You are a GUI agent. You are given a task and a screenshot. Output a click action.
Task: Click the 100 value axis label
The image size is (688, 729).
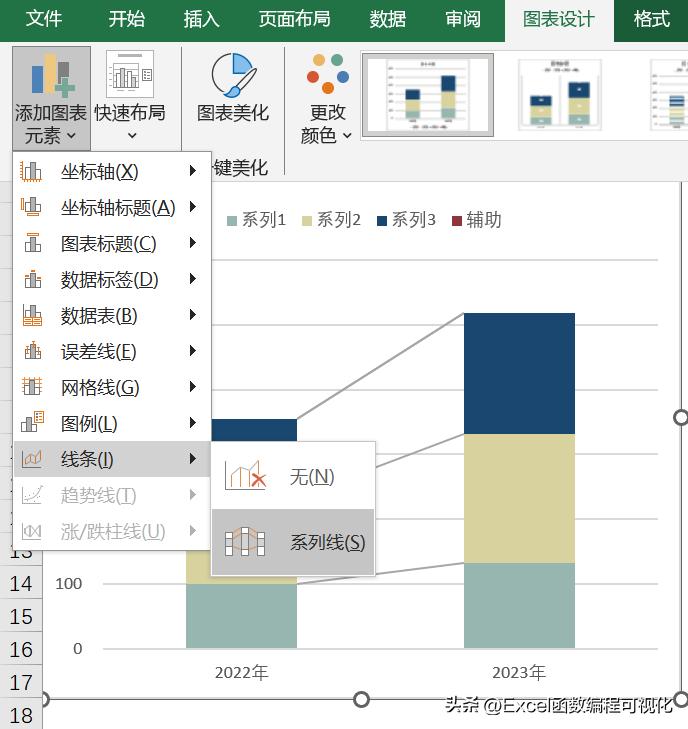[68, 583]
